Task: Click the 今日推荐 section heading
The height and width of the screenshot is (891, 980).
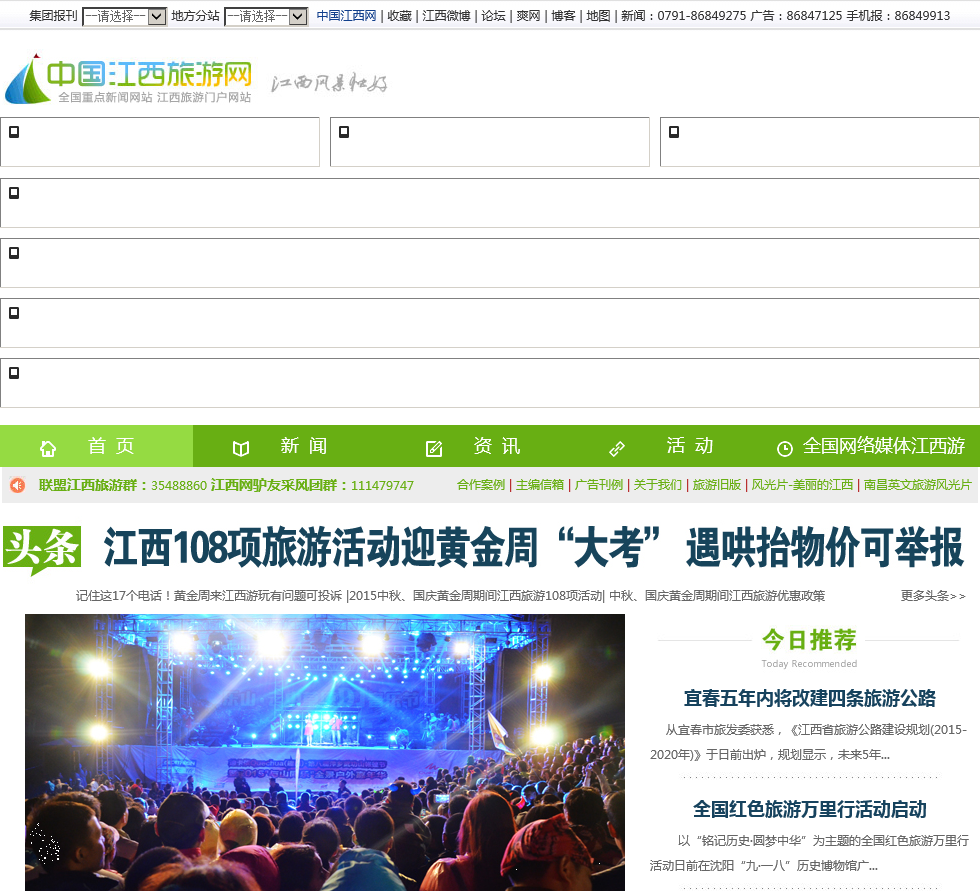Action: [x=809, y=640]
